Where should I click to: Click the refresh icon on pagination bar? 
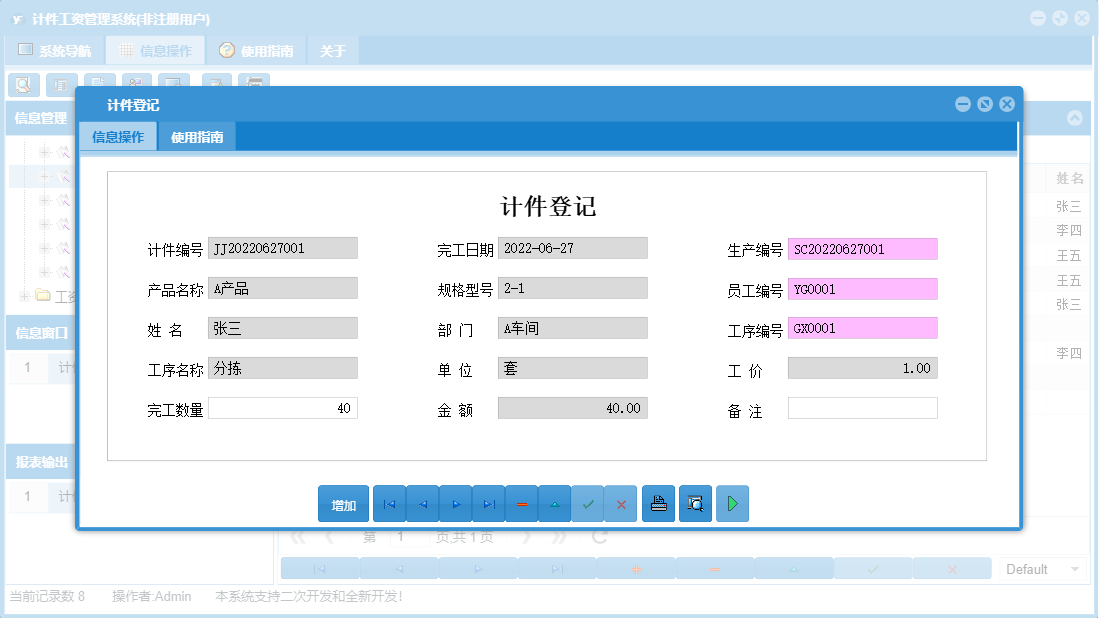597,536
